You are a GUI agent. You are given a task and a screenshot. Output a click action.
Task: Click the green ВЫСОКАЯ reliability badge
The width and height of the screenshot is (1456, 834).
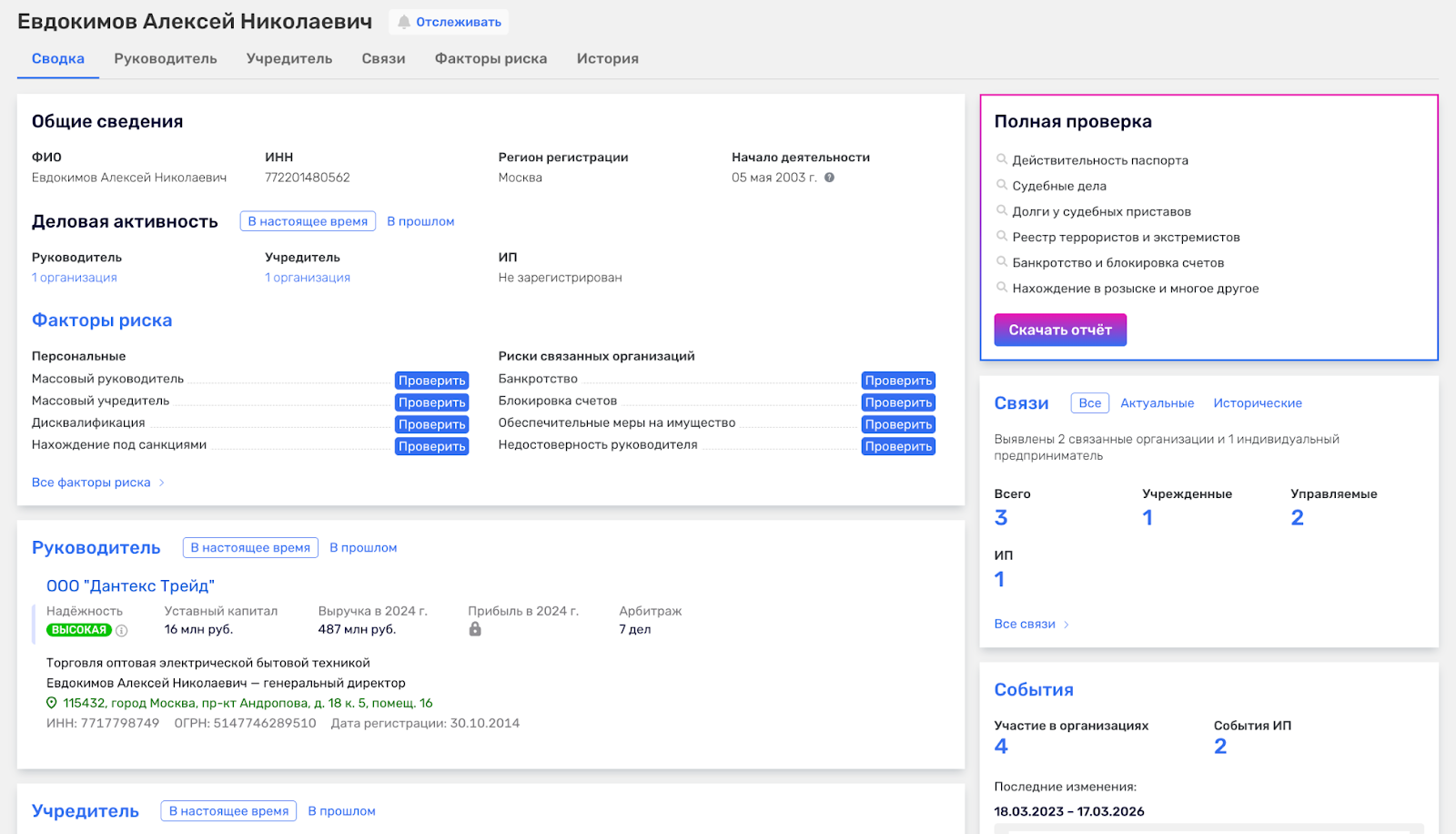79,630
